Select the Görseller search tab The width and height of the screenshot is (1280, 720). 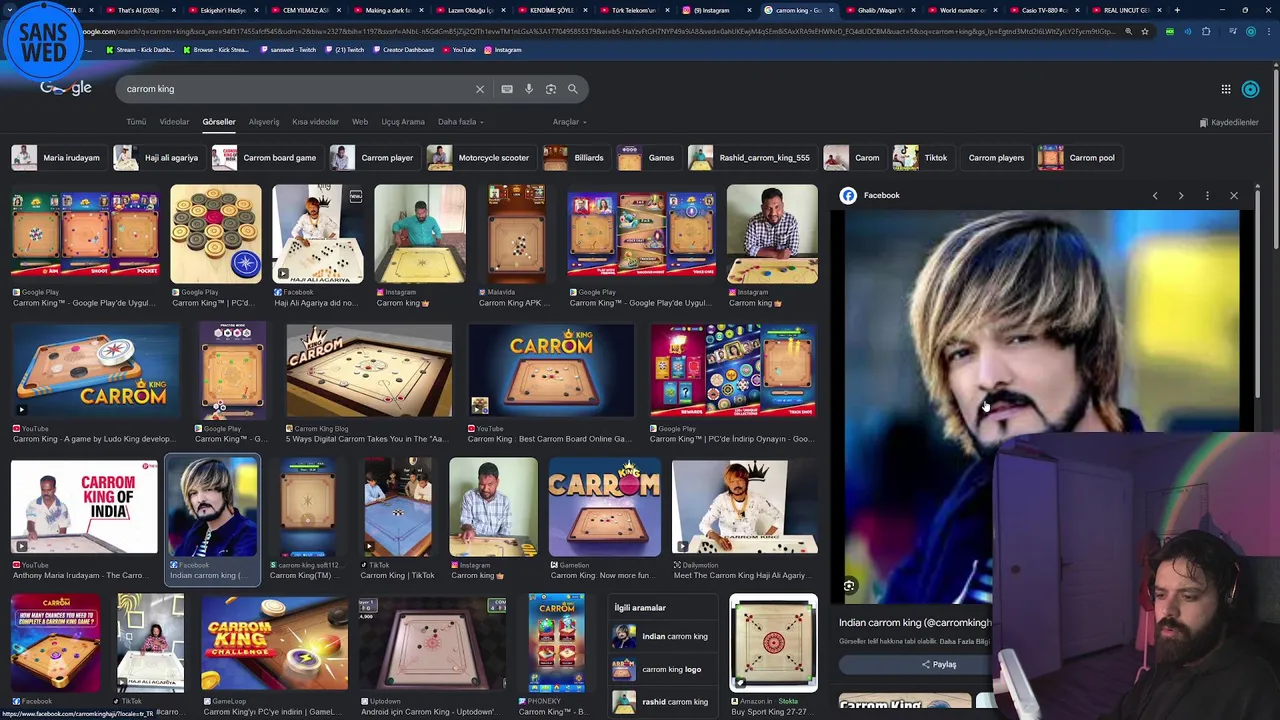pyautogui.click(x=219, y=122)
